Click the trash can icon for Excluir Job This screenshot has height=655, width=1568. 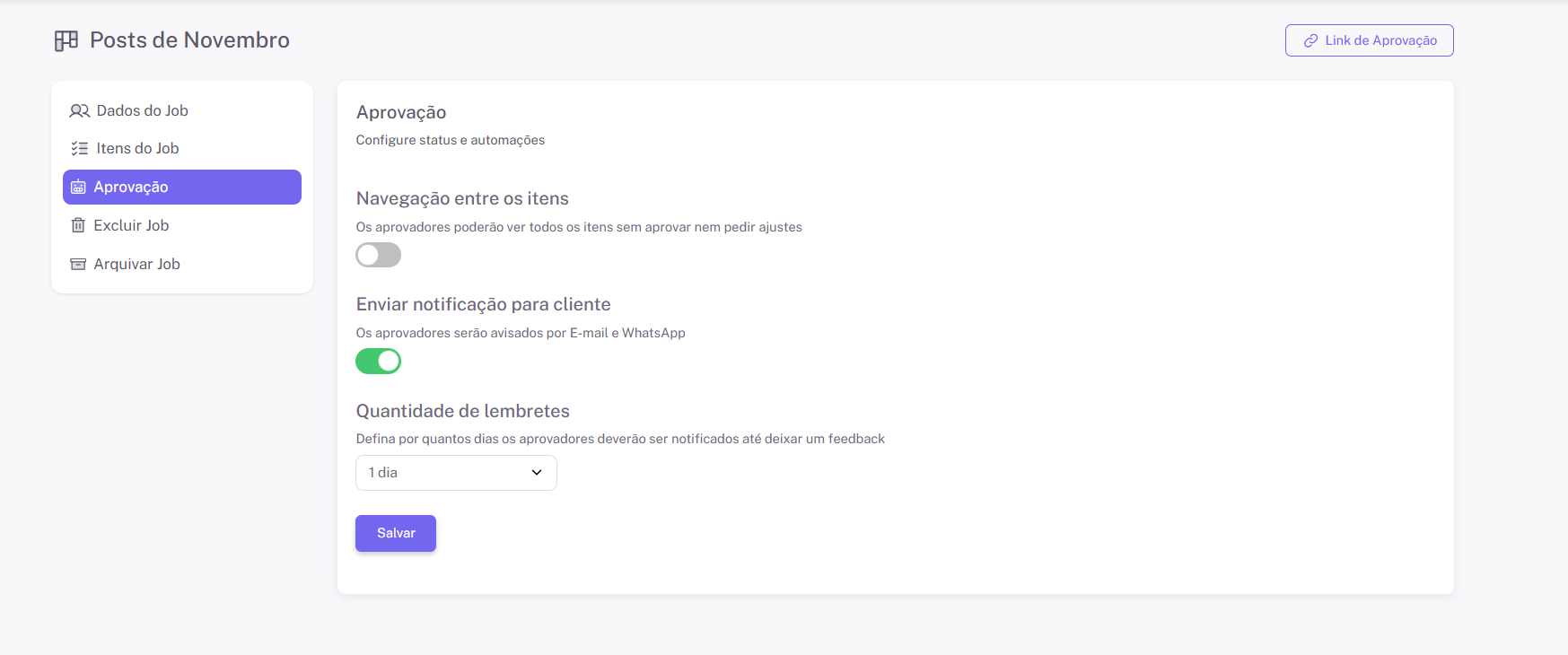tap(78, 226)
